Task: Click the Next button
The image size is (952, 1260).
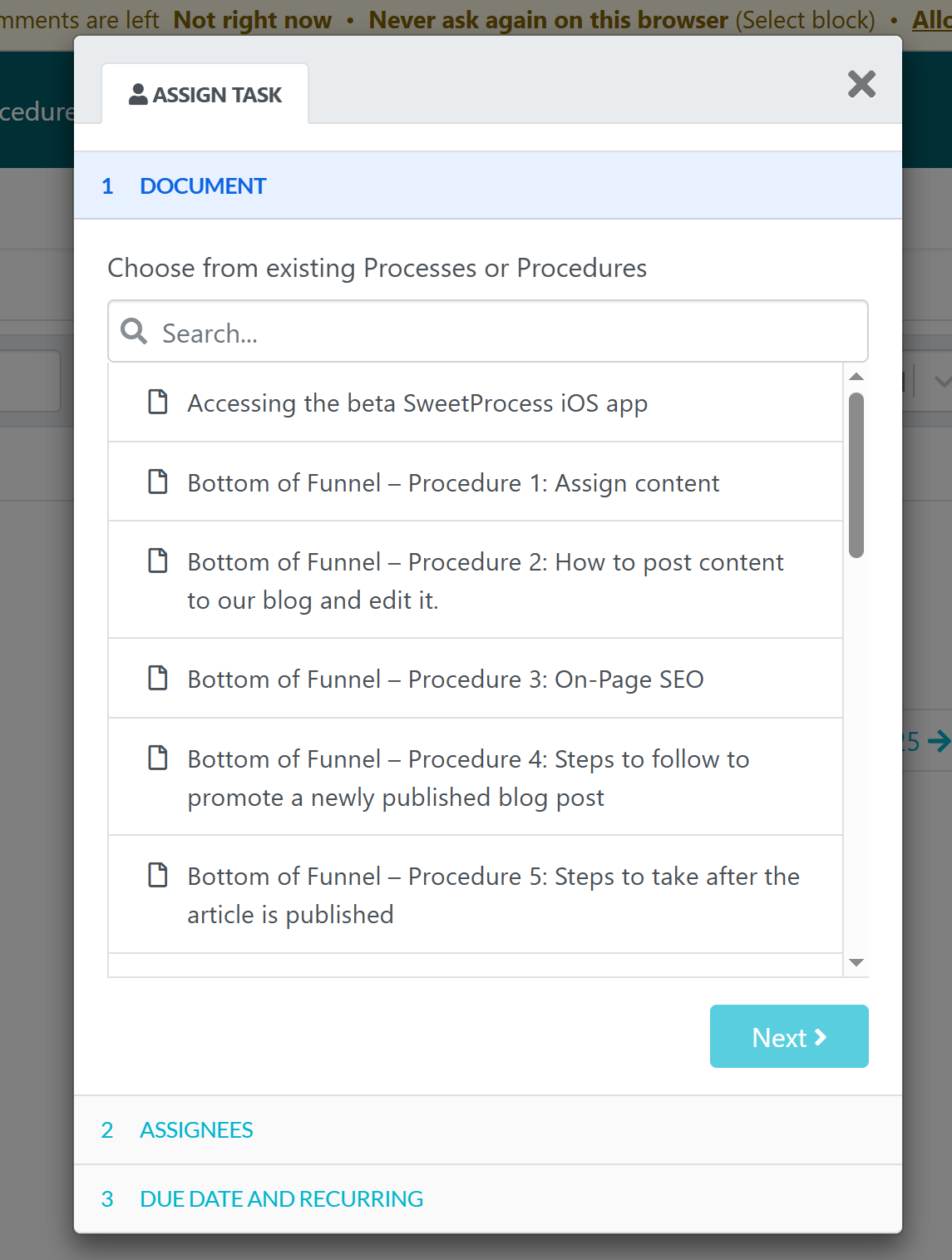Action: (788, 1036)
